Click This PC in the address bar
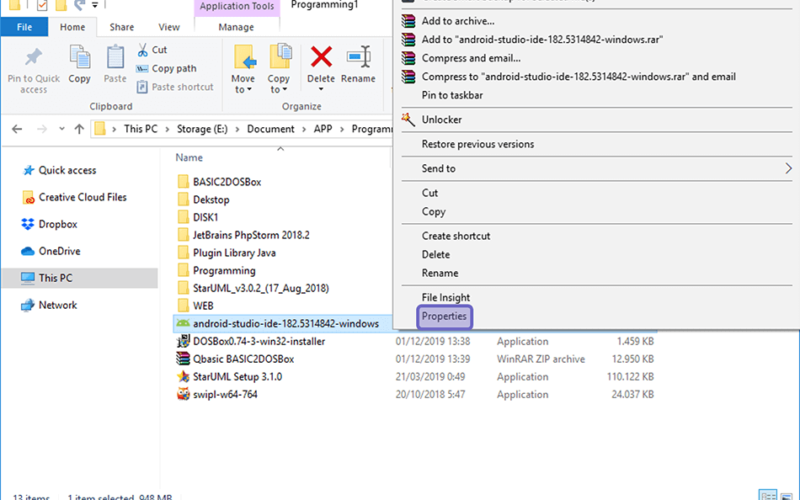800x500 pixels. click(141, 129)
